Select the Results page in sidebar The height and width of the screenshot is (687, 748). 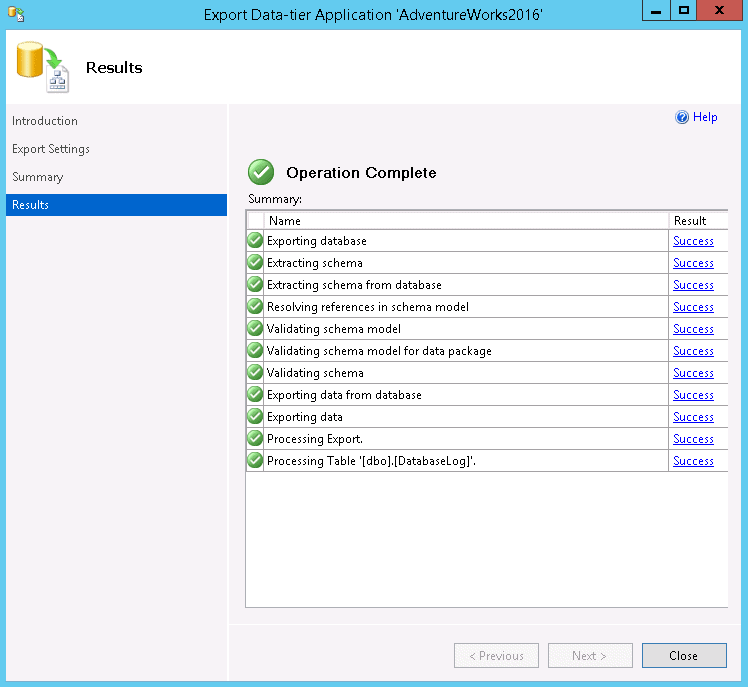pos(116,205)
